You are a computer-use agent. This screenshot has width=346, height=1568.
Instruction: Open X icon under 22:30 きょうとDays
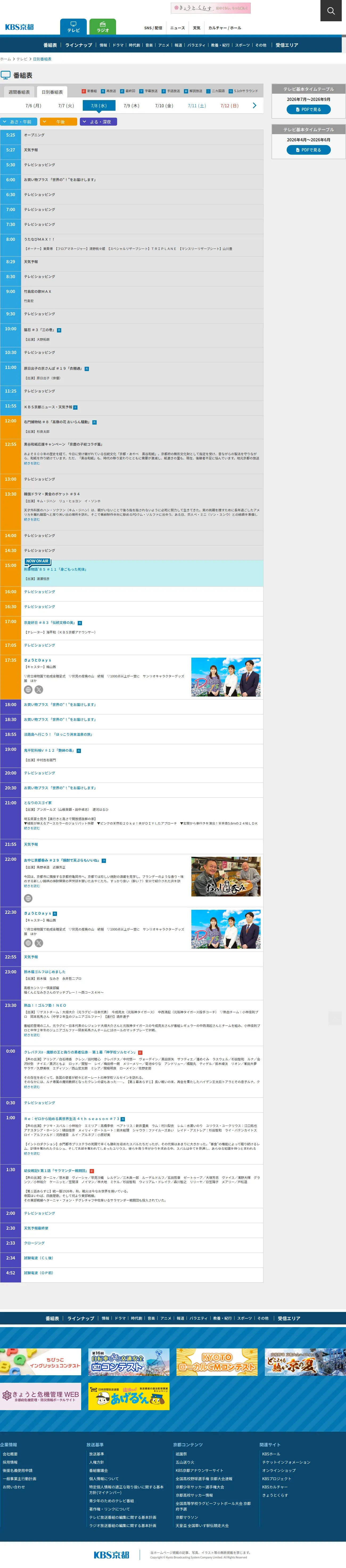[39, 943]
